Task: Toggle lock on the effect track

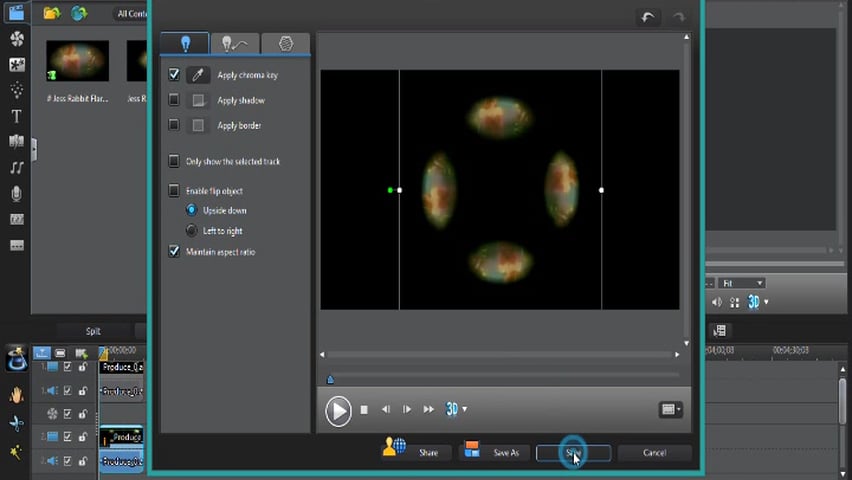Action: coord(83,414)
